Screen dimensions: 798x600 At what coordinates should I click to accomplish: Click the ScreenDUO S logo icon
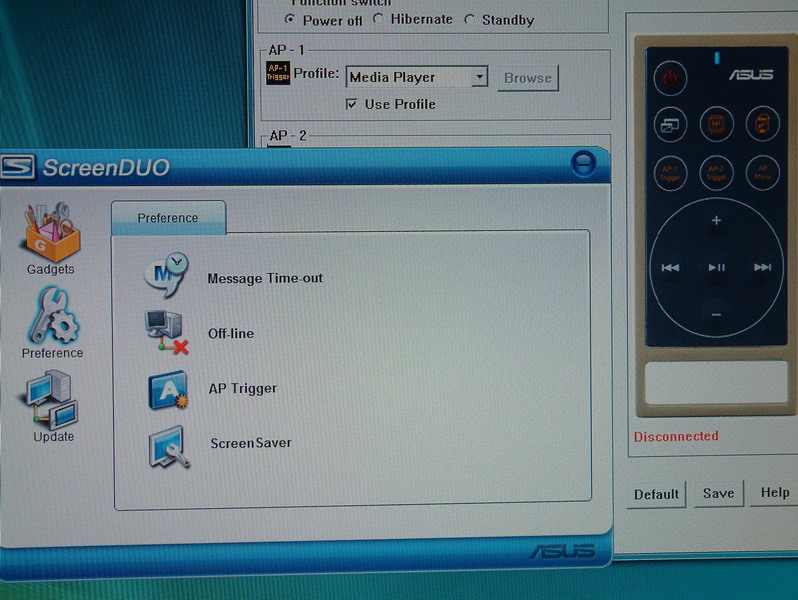click(17, 167)
